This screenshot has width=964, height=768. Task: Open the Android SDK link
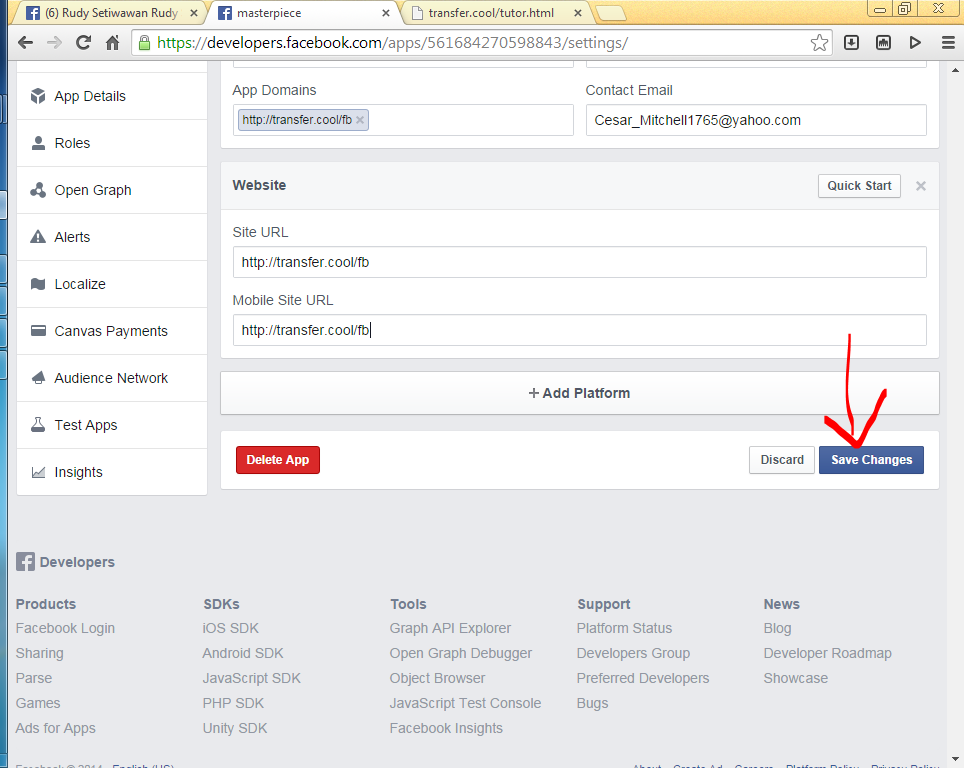tap(243, 653)
